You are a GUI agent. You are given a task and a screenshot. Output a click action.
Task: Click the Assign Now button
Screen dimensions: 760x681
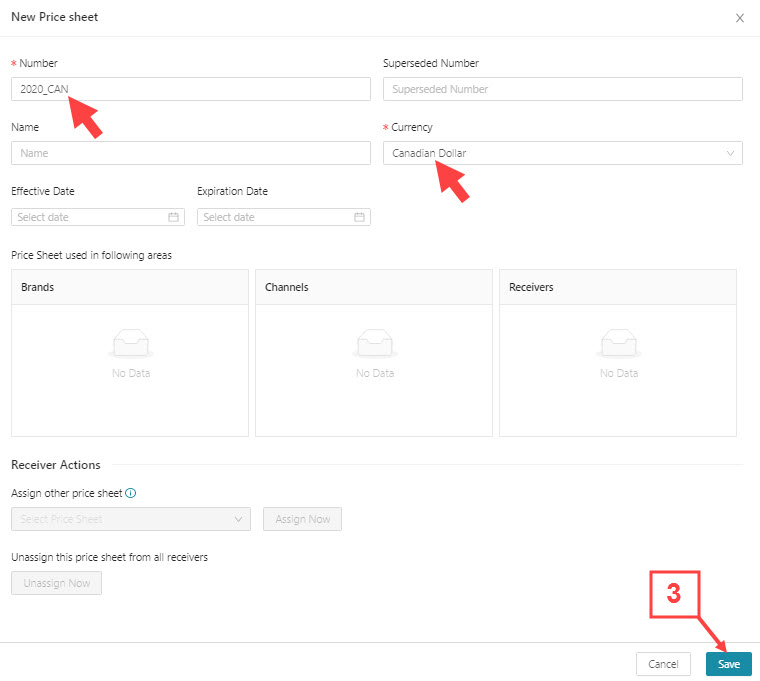(302, 519)
